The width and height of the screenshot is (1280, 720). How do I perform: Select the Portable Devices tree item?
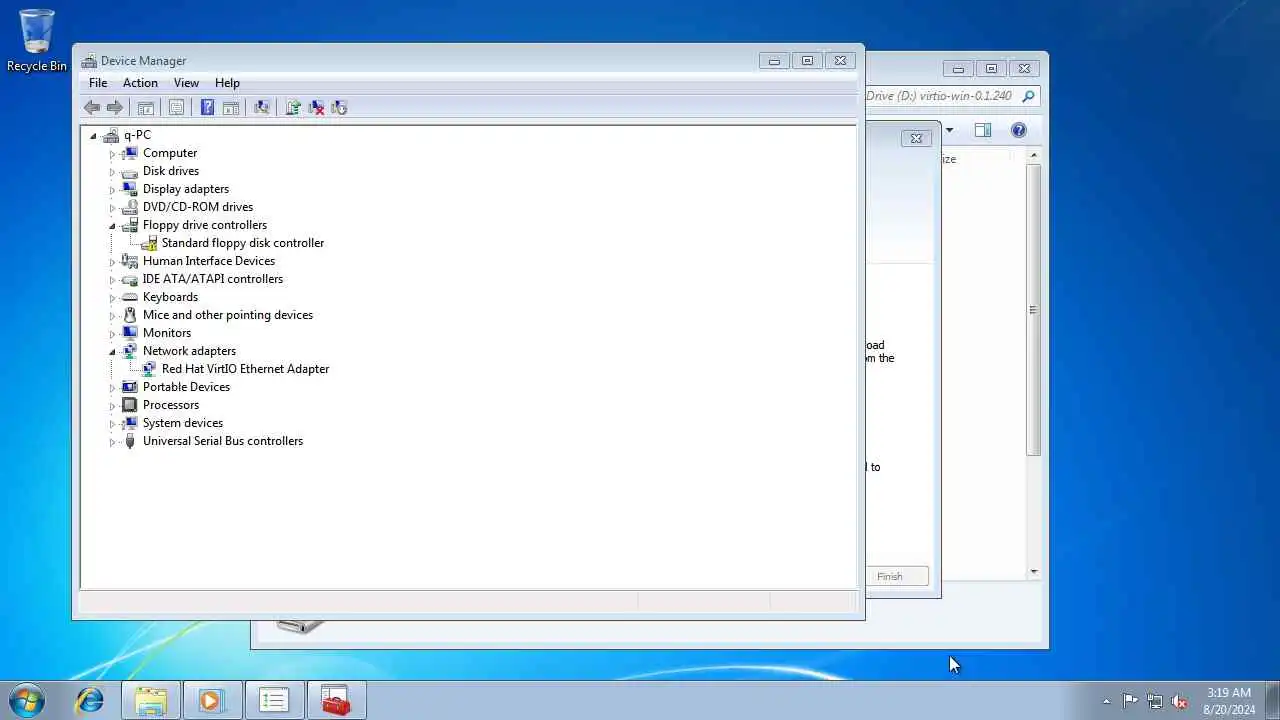click(186, 387)
